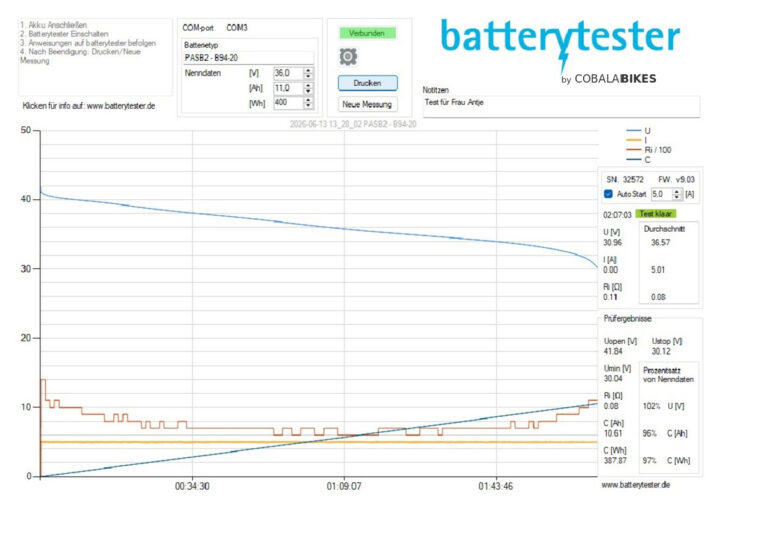This screenshot has height=543, width=768.
Task: Click the green Test klaar status label
Action: pyautogui.click(x=655, y=214)
